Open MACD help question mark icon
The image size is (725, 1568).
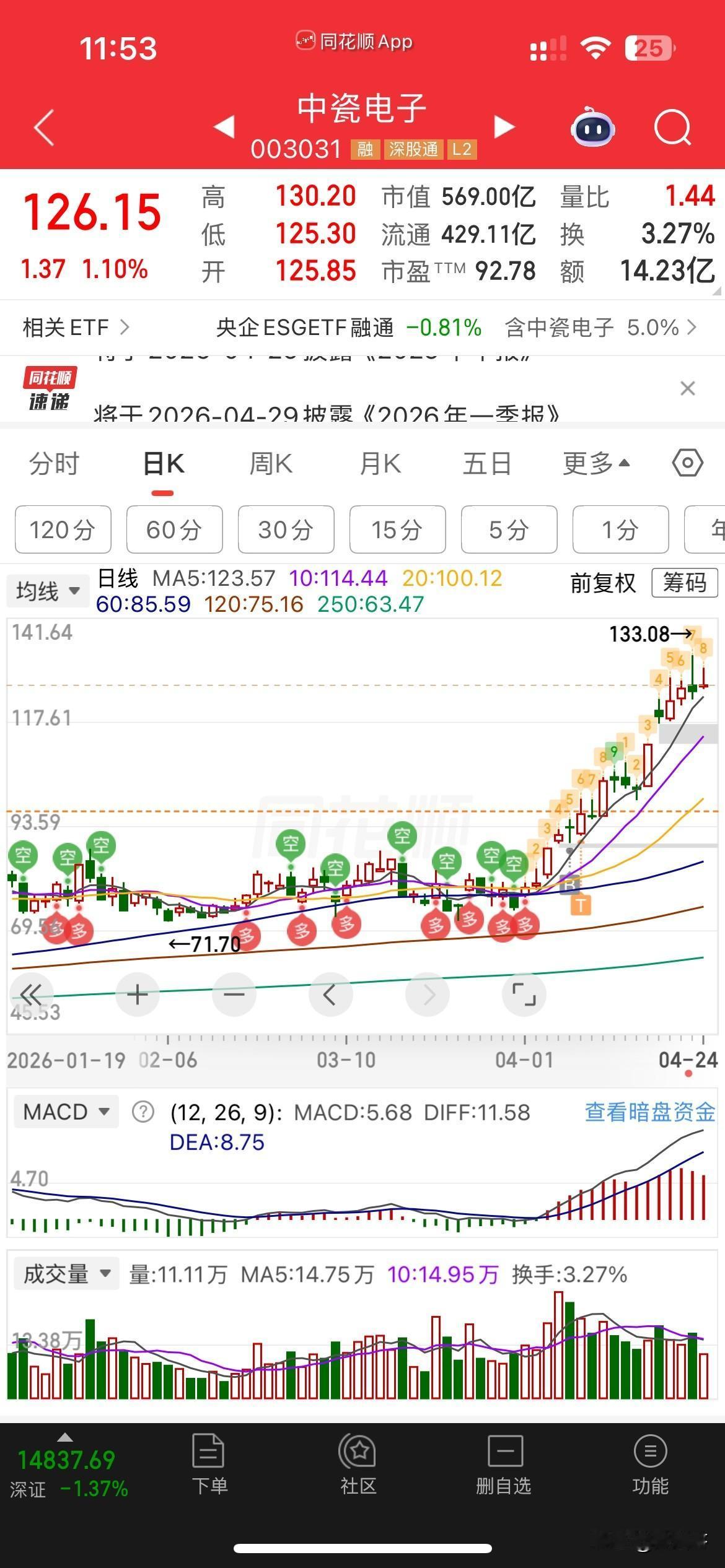click(x=143, y=1112)
